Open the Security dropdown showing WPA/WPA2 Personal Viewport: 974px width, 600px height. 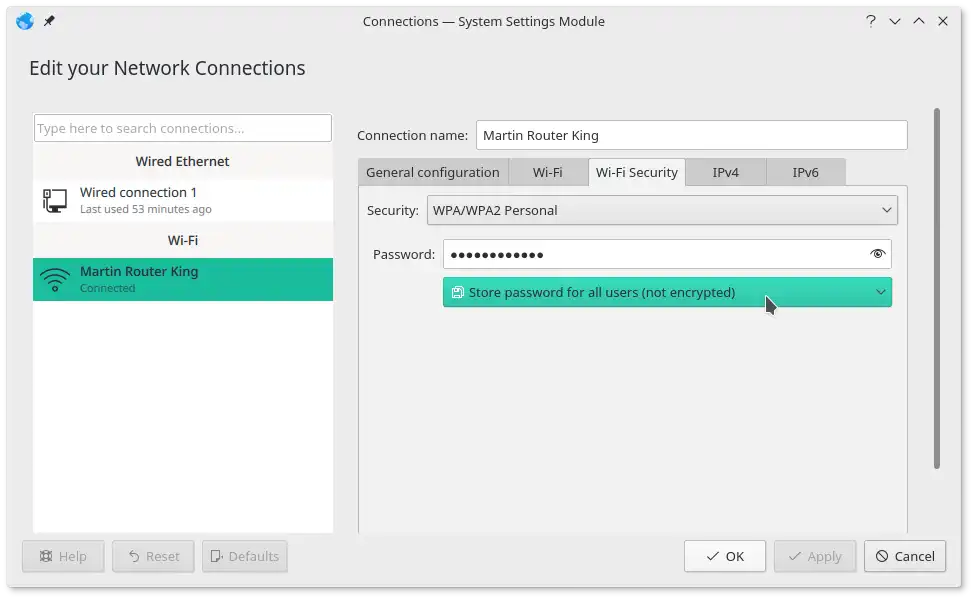664,210
